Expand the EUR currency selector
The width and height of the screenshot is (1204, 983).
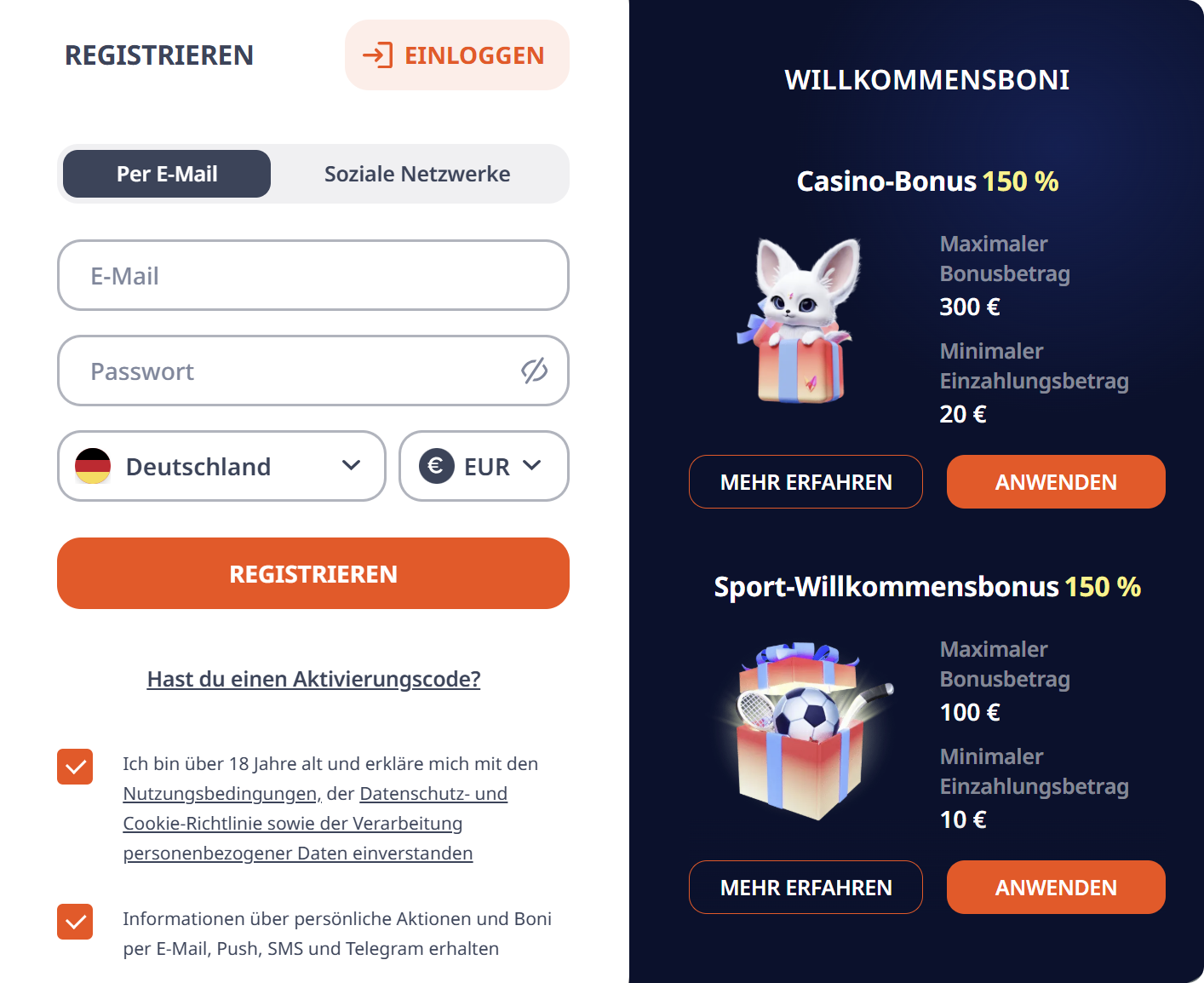click(484, 466)
